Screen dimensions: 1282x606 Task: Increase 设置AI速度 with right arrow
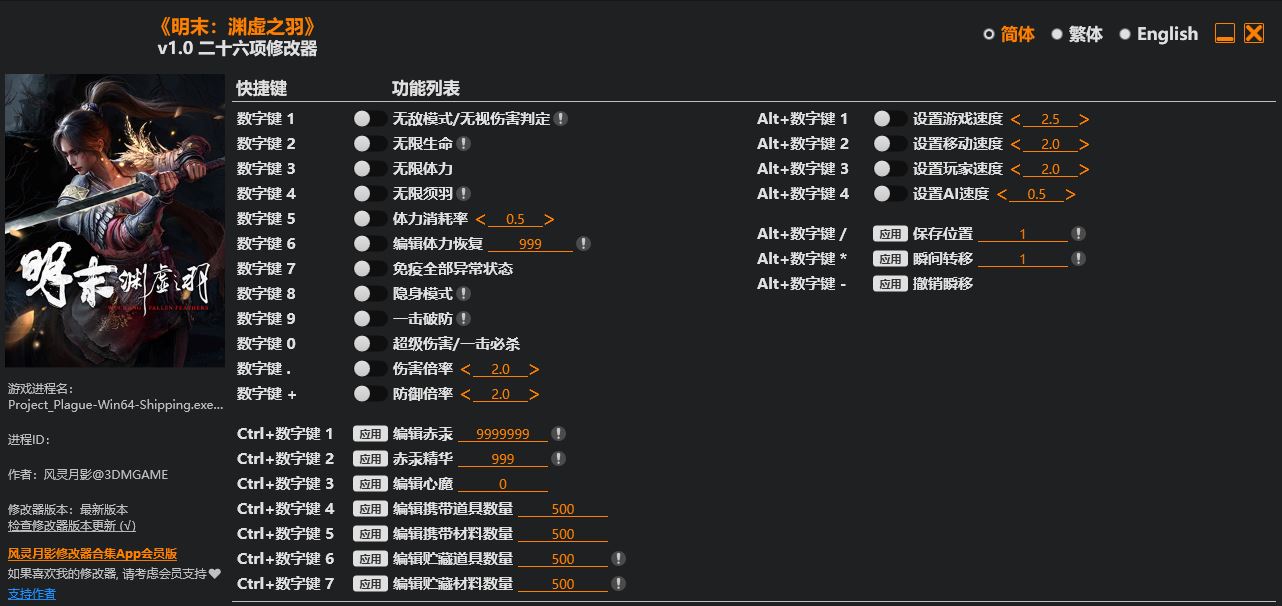tap(1070, 194)
